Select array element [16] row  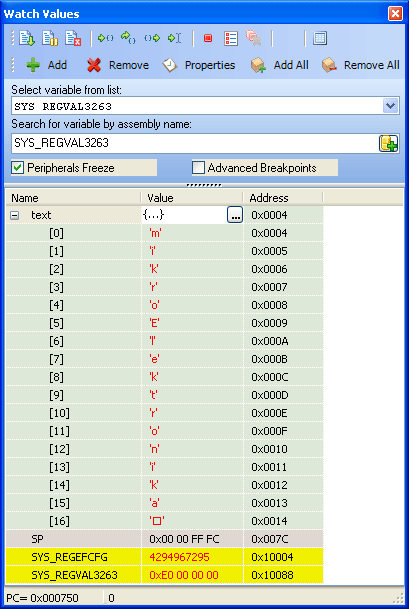(164, 521)
